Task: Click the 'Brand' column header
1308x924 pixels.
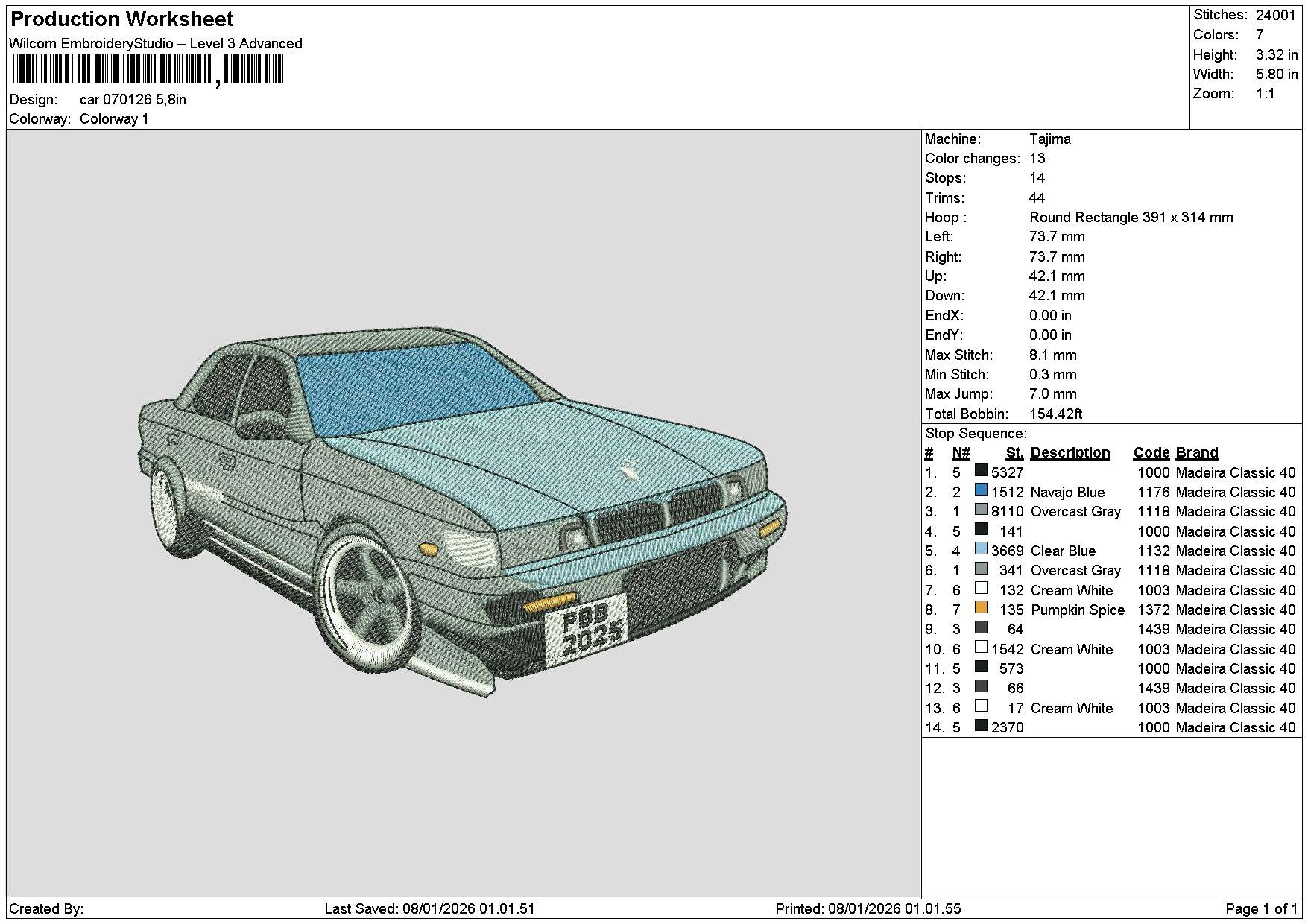Action: pos(1197,453)
